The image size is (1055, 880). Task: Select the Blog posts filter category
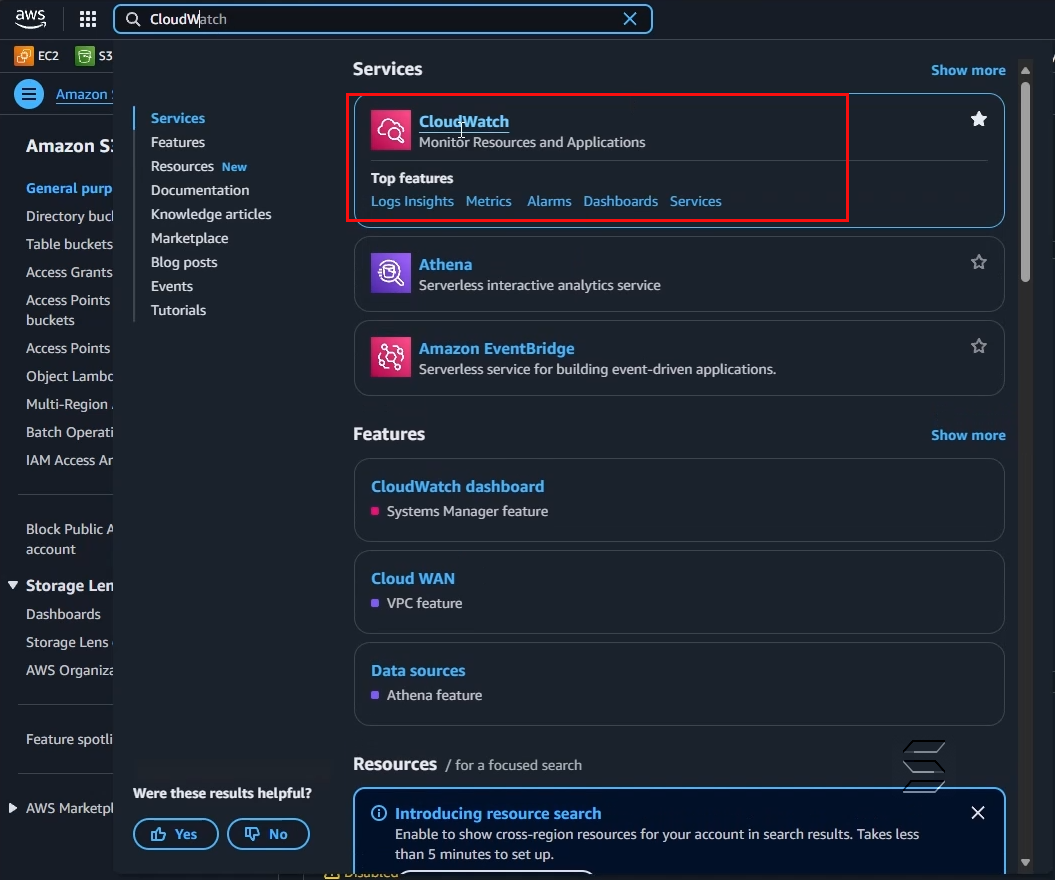click(x=184, y=262)
